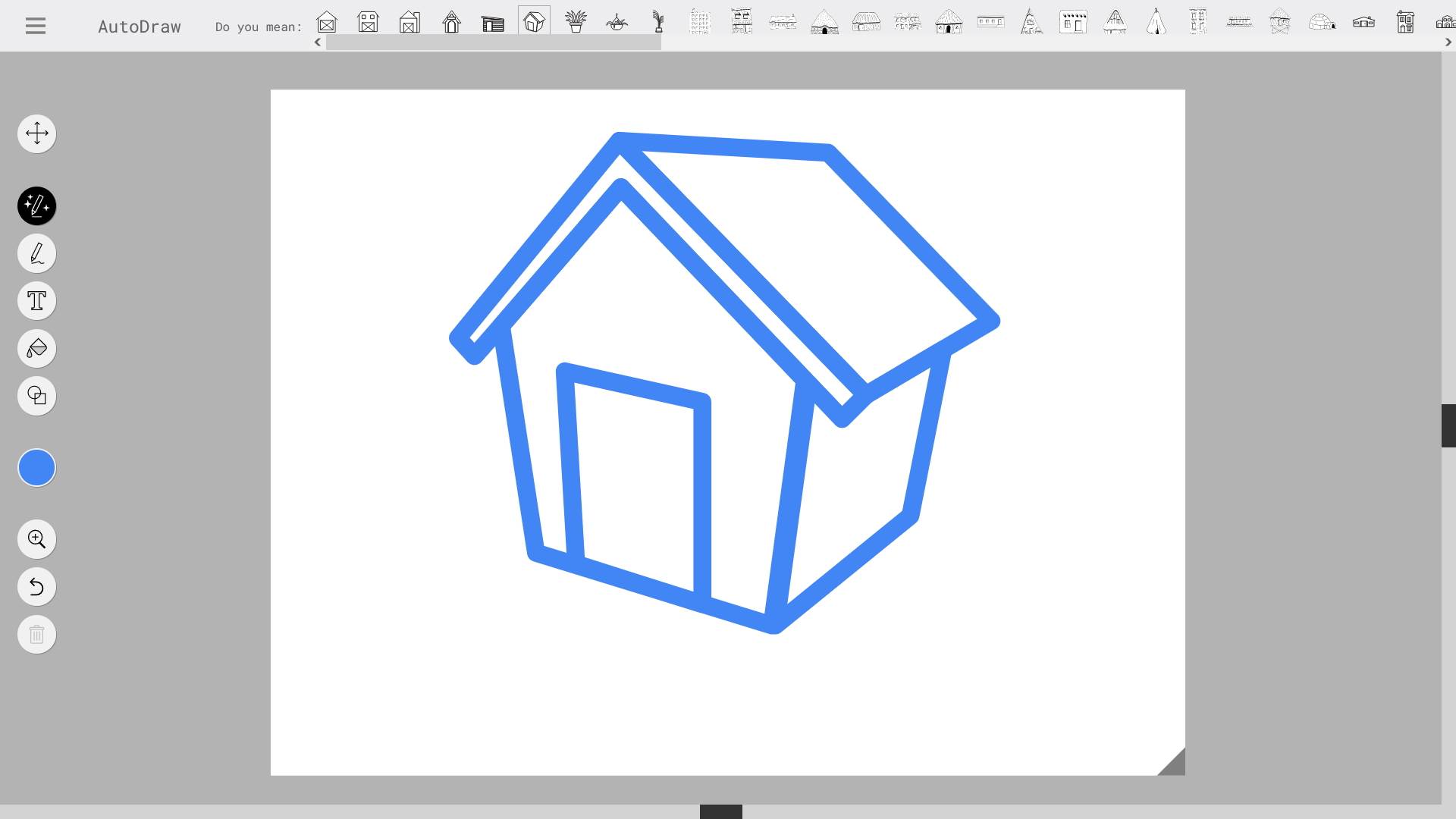Clear the canvas with the trash icon
1456x819 pixels.
36,634
